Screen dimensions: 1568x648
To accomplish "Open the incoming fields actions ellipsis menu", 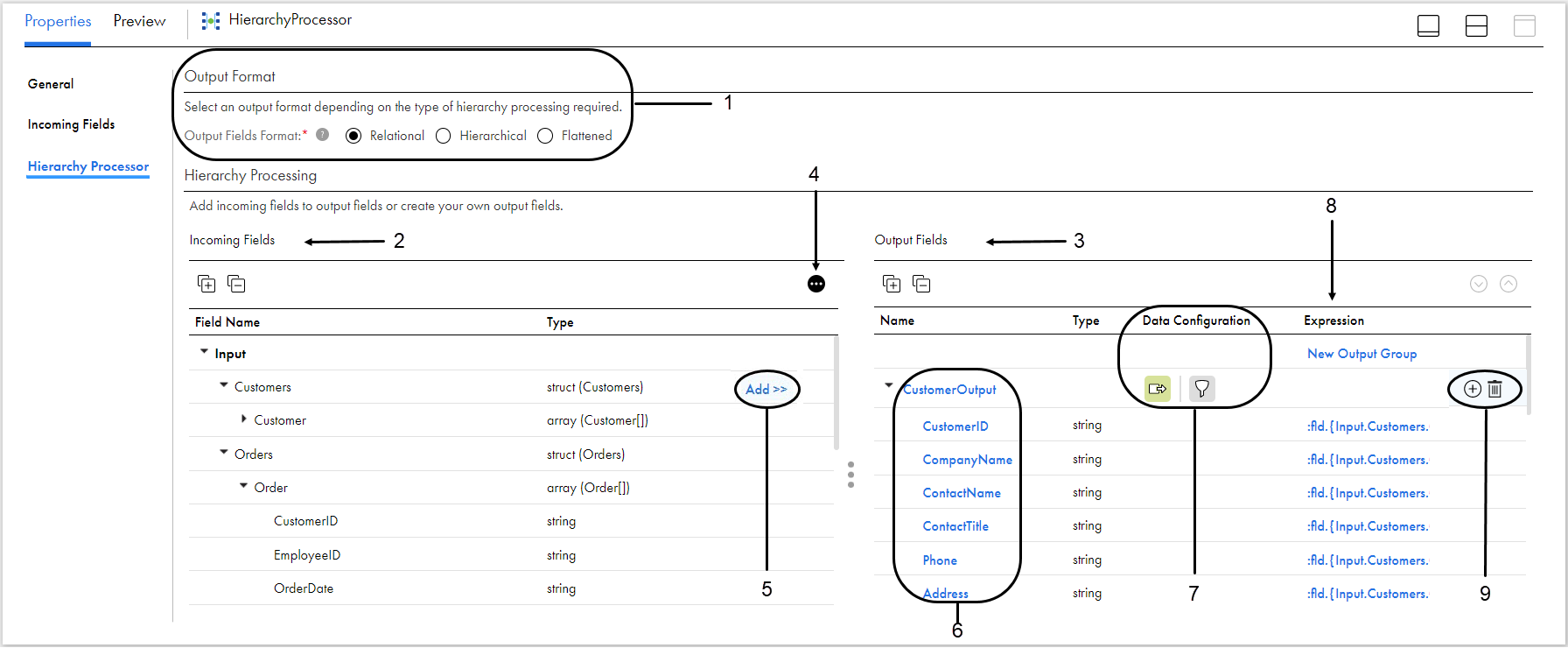I will pyautogui.click(x=816, y=284).
